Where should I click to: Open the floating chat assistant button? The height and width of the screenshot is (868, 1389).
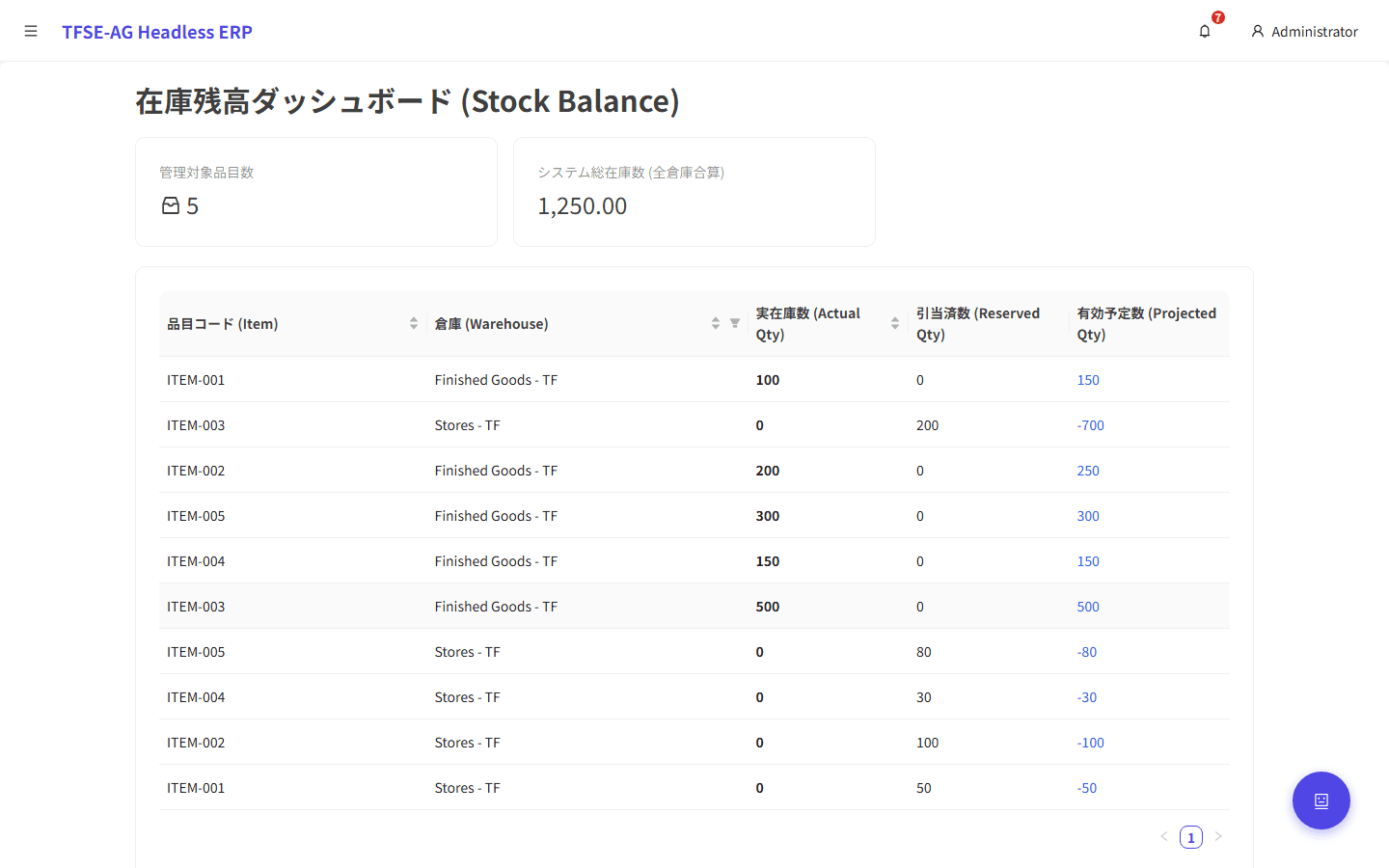[x=1321, y=800]
